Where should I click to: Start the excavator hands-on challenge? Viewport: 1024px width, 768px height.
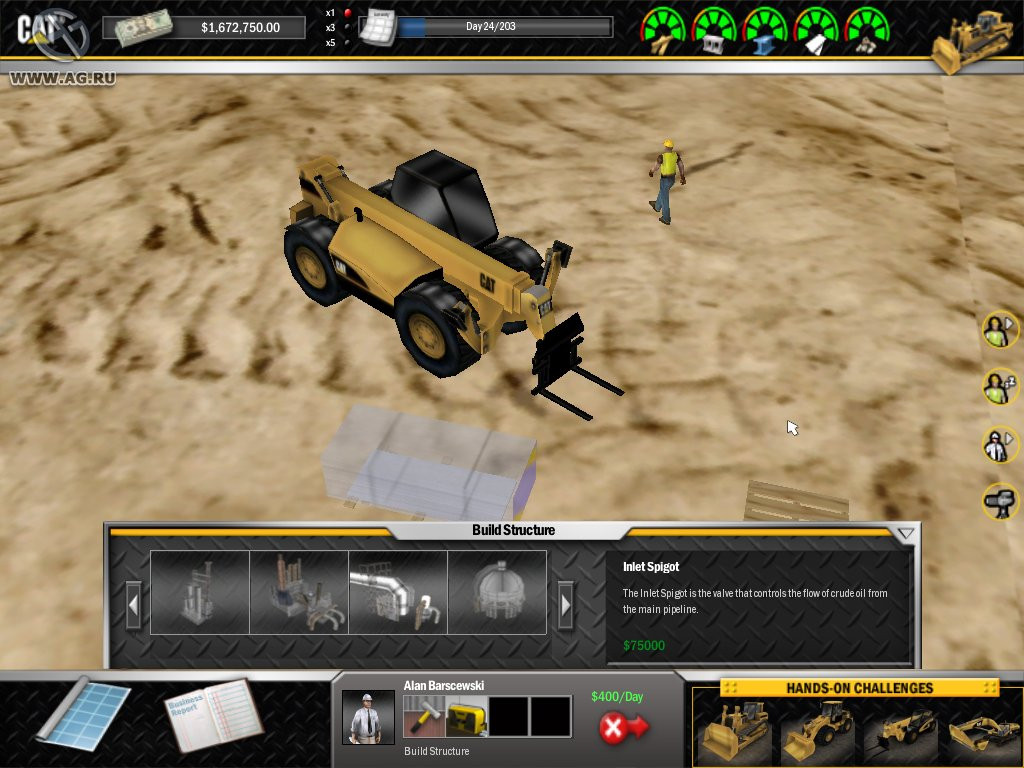tap(983, 730)
